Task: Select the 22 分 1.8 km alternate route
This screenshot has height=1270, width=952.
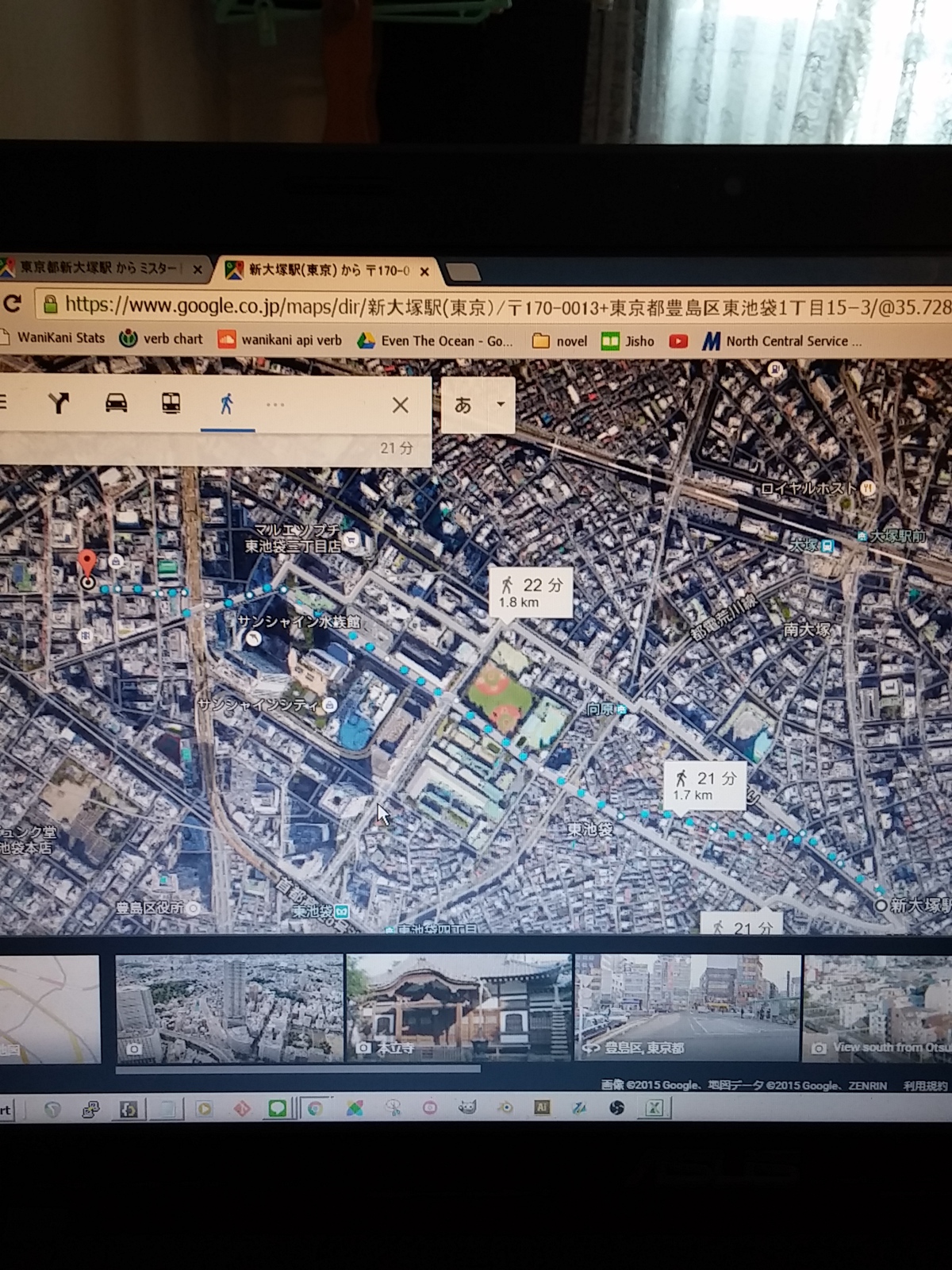Action: point(530,592)
